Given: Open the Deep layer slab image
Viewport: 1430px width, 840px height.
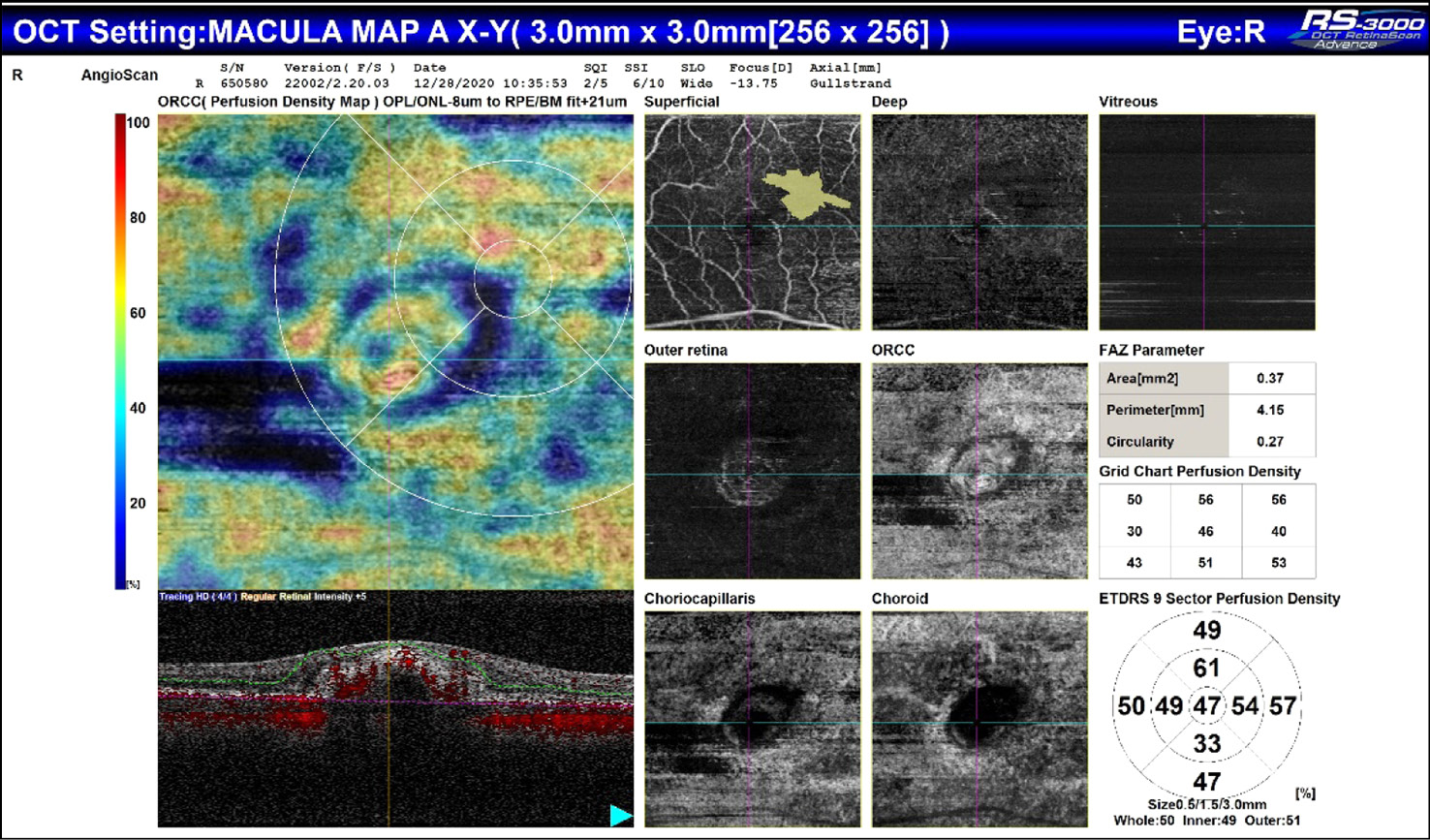Looking at the screenshot, I should 979,222.
